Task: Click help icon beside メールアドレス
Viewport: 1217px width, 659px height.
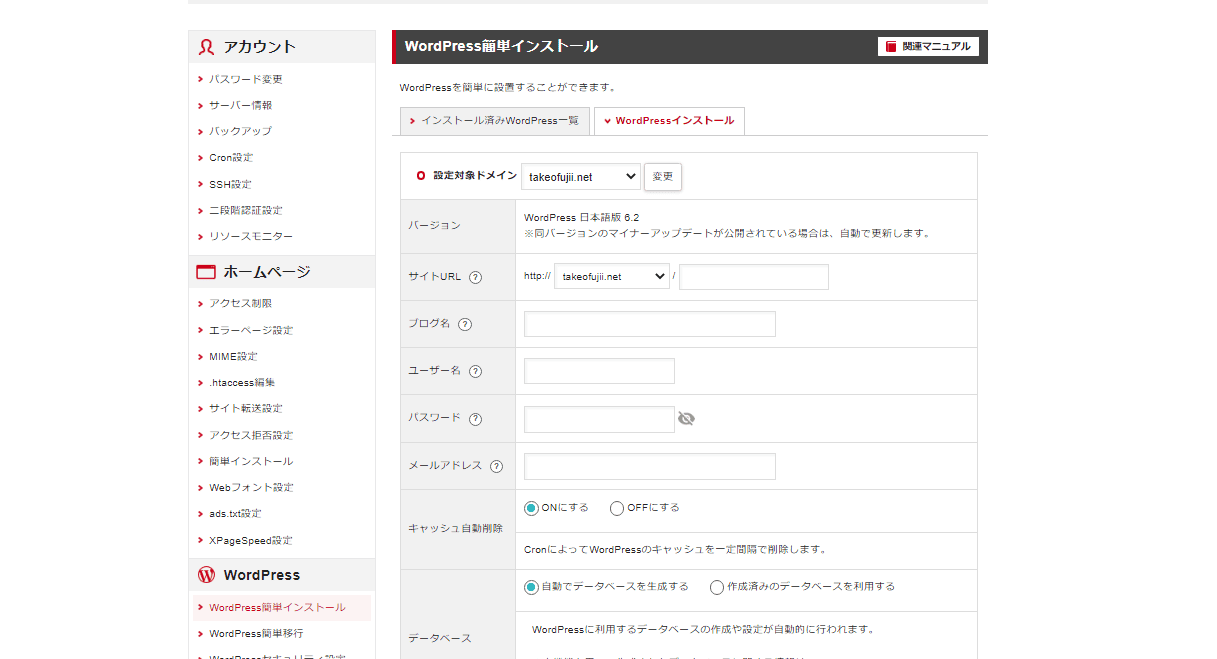Action: point(496,466)
